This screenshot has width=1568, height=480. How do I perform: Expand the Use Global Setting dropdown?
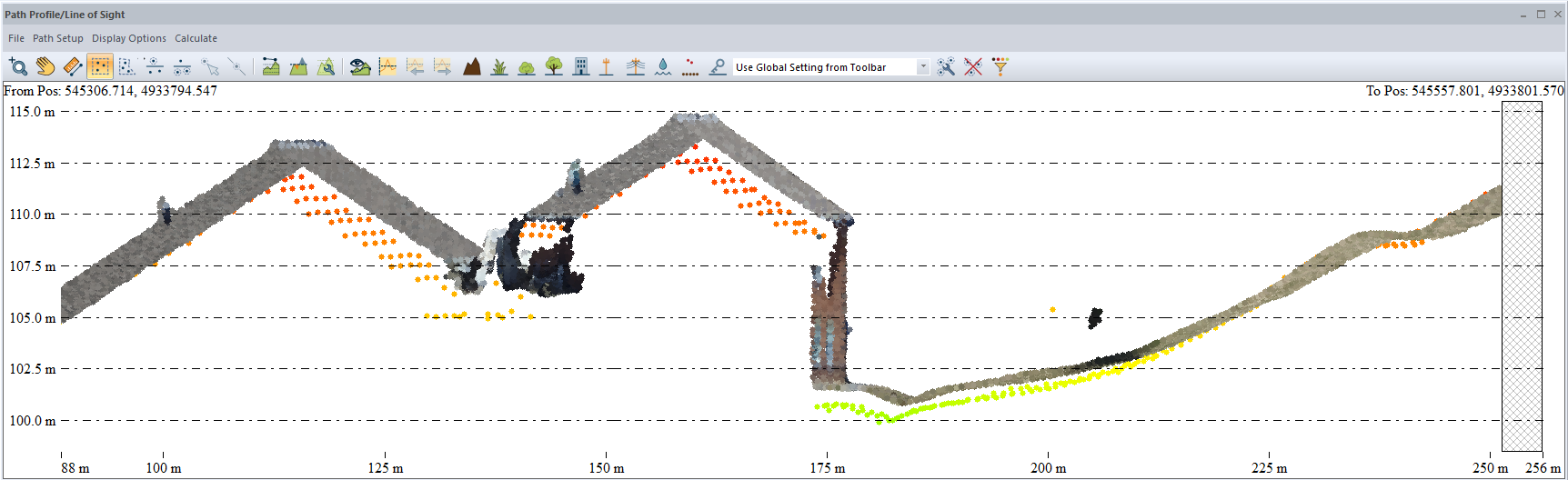[x=923, y=66]
